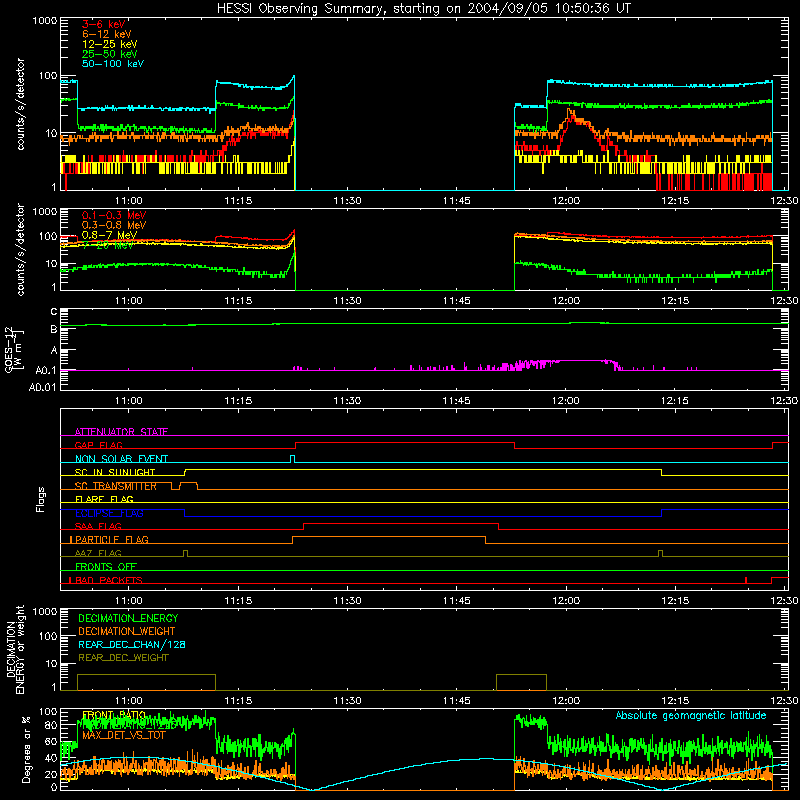The image size is (800, 800).
Task: Select the GAP_FLAG label
Action: [98, 445]
